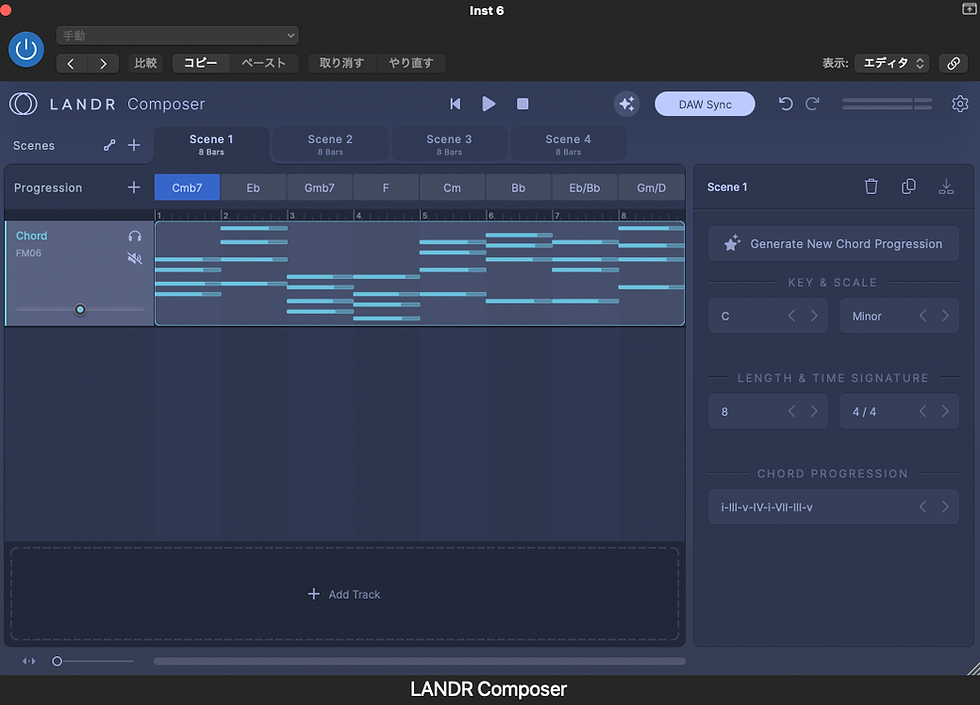Toggle the DAW Sync button
This screenshot has height=705, width=980.
[x=704, y=104]
